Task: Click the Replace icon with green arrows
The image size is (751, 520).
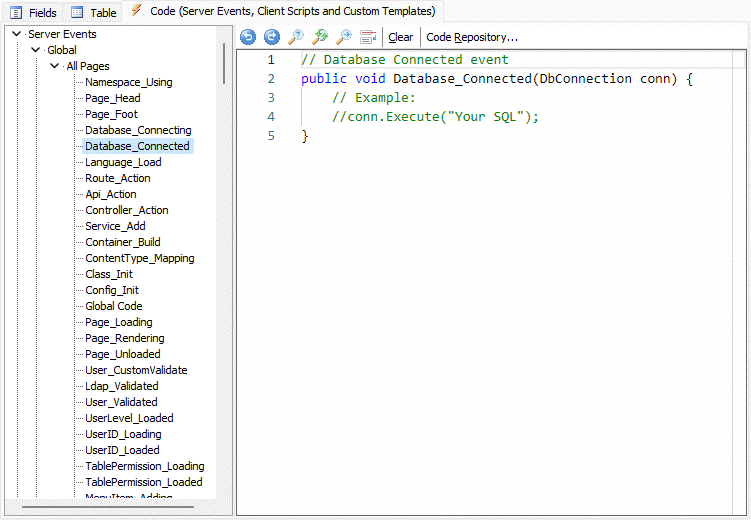Action: coord(319,37)
